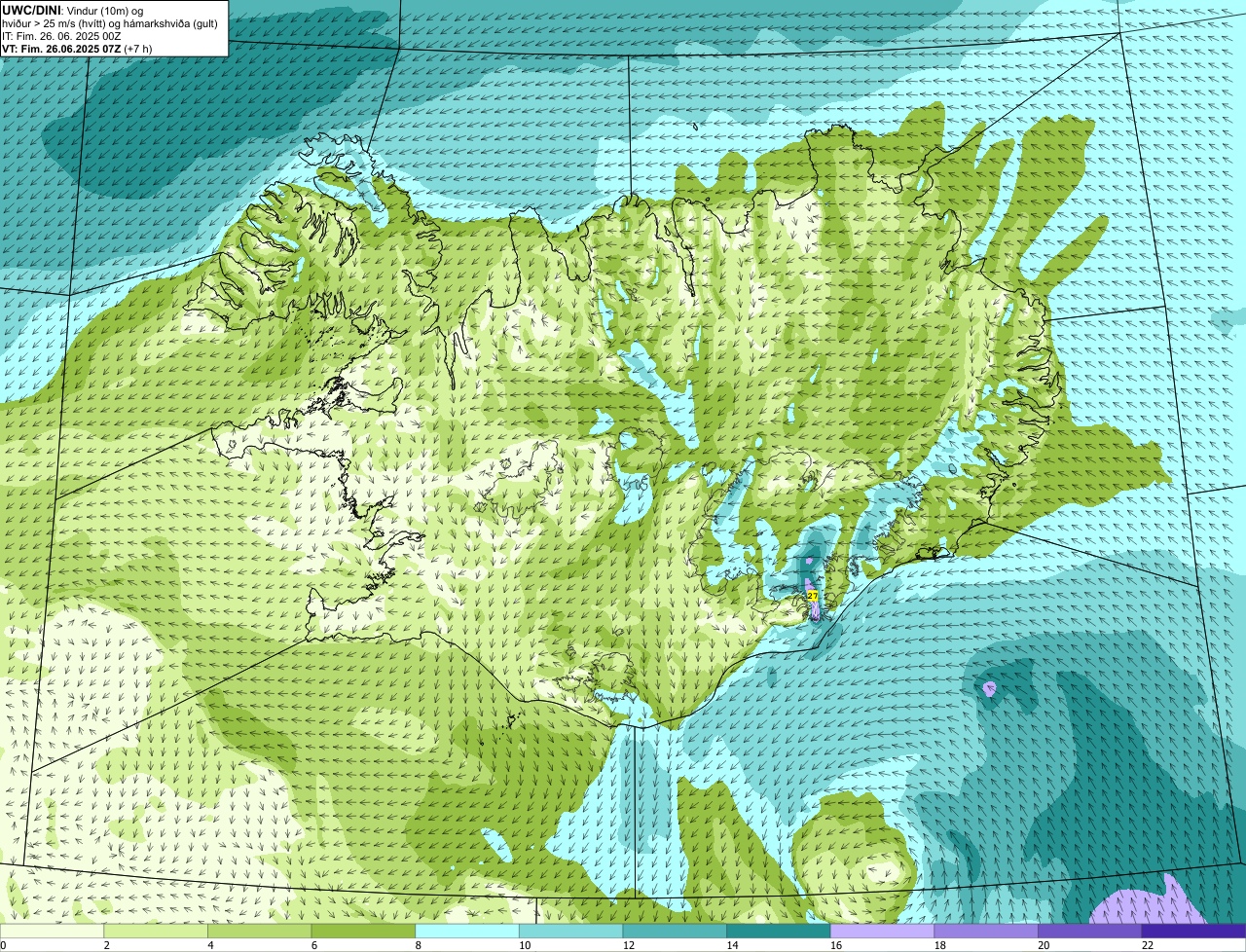Viewport: 1246px width, 952px height.
Task: Click the 'VT: Fim. 26.06.2025 07Z (+7 h)' line
Action: (x=77, y=48)
